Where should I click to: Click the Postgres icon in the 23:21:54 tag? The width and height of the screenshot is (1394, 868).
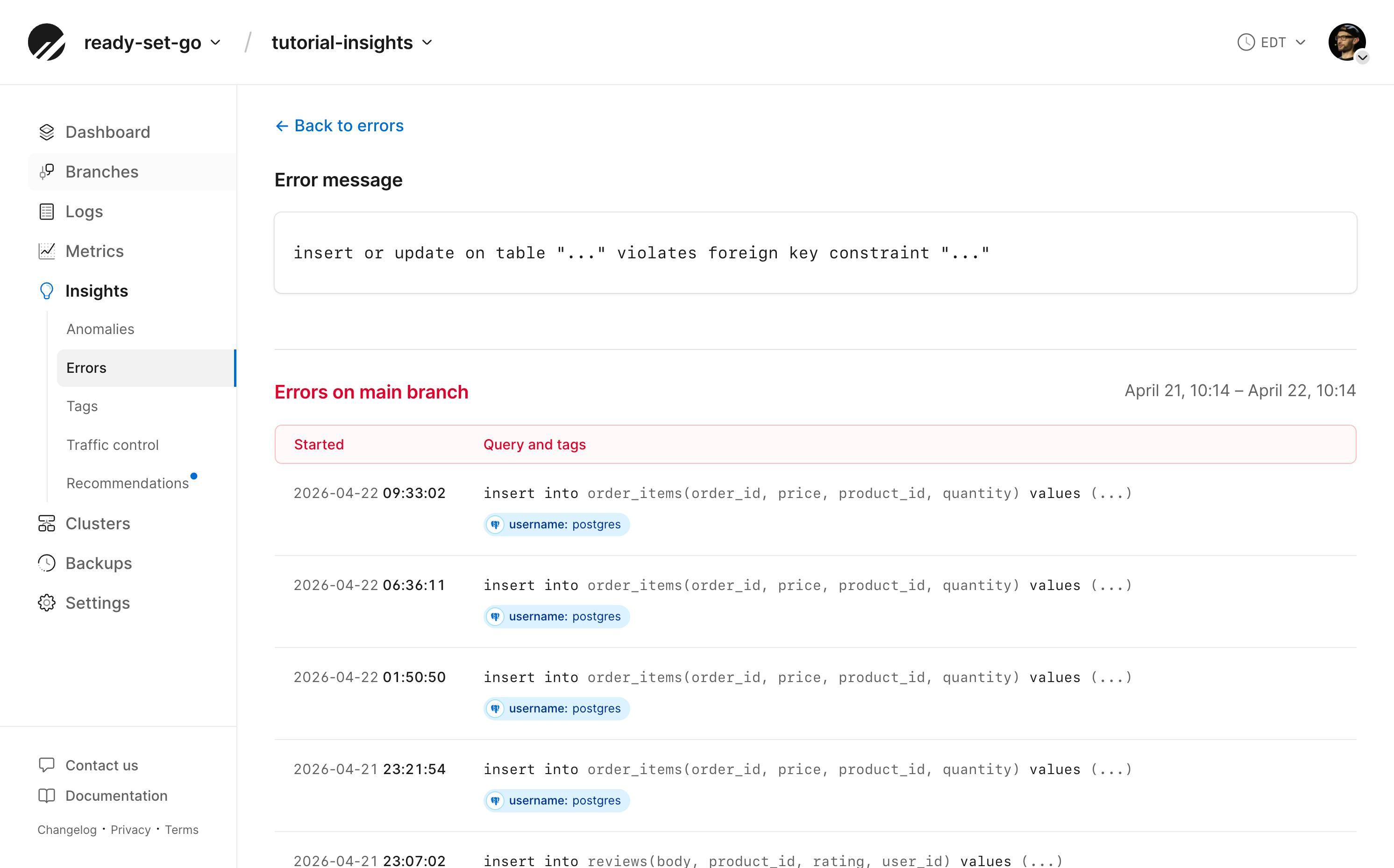pos(495,800)
